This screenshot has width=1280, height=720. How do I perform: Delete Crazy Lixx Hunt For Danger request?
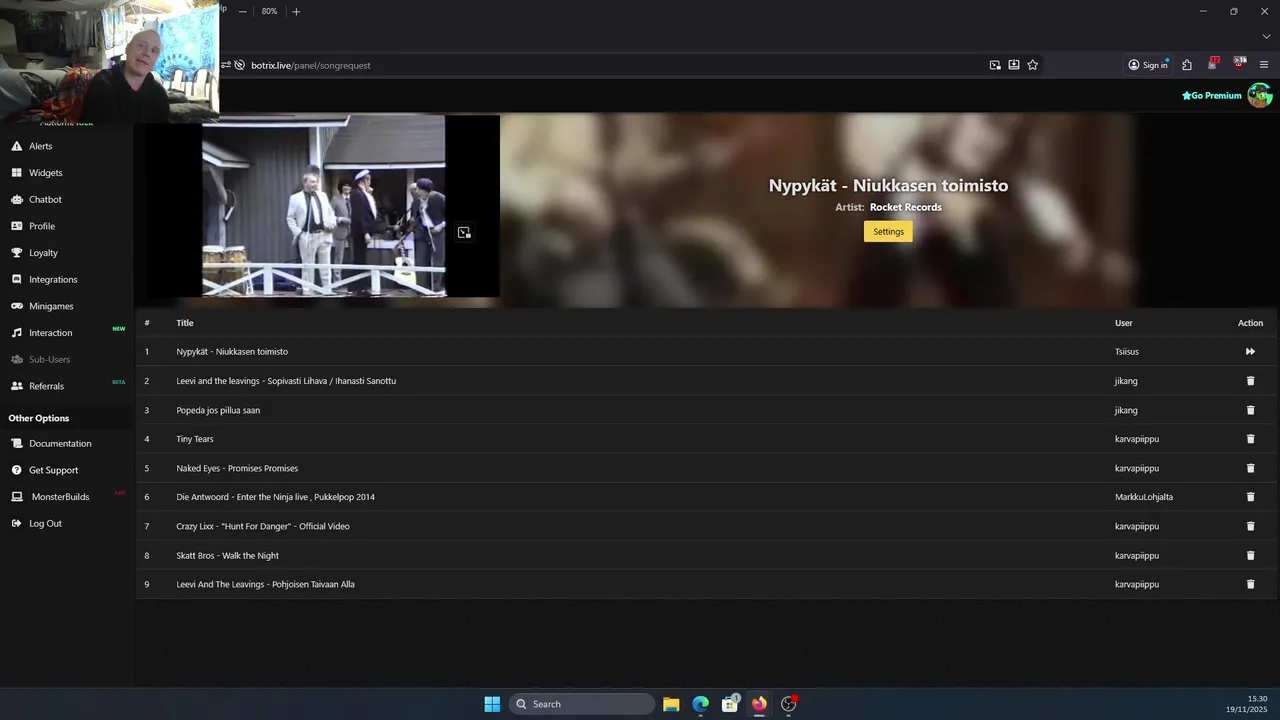point(1250,526)
